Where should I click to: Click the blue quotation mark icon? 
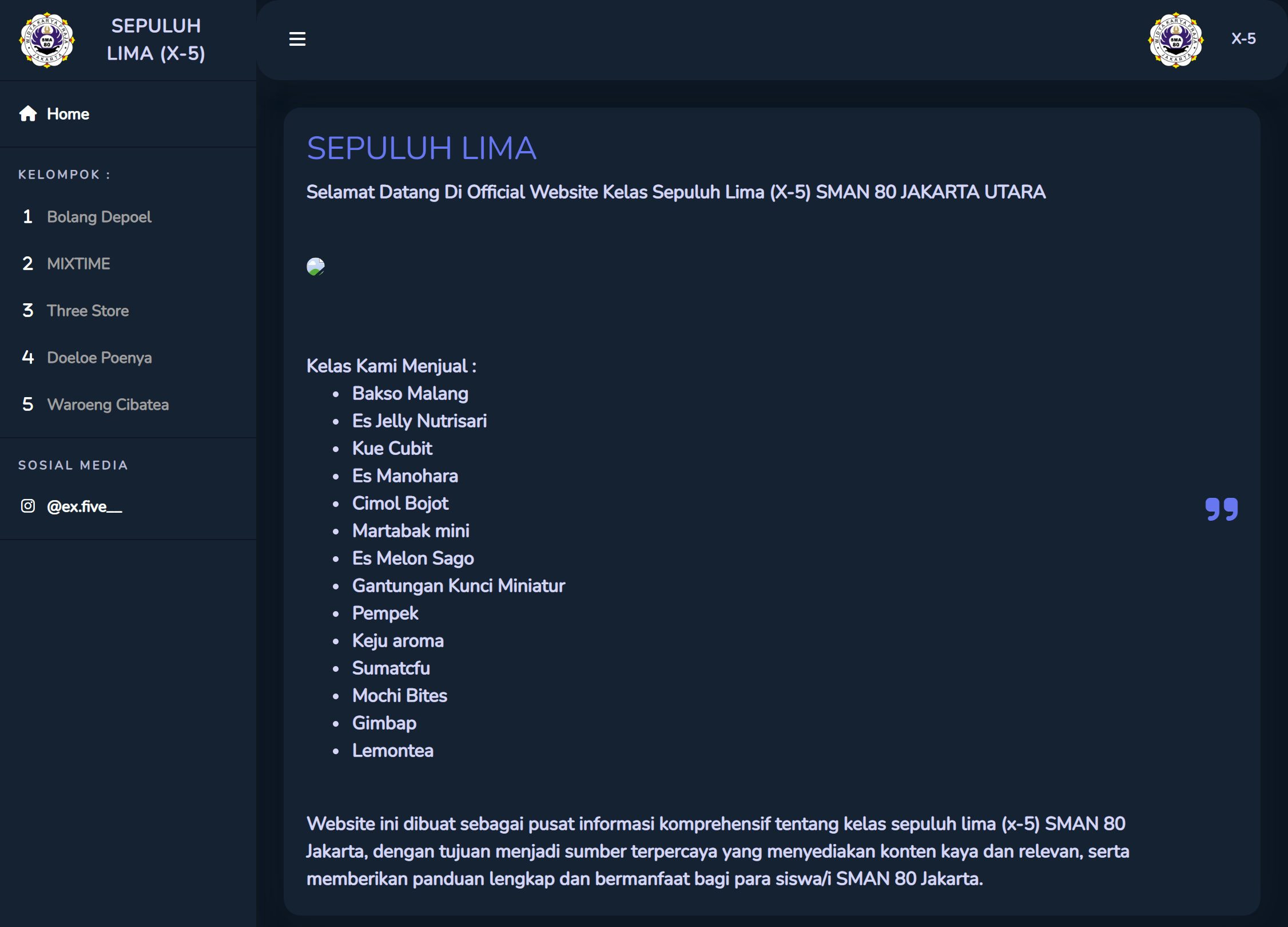pyautogui.click(x=1221, y=509)
